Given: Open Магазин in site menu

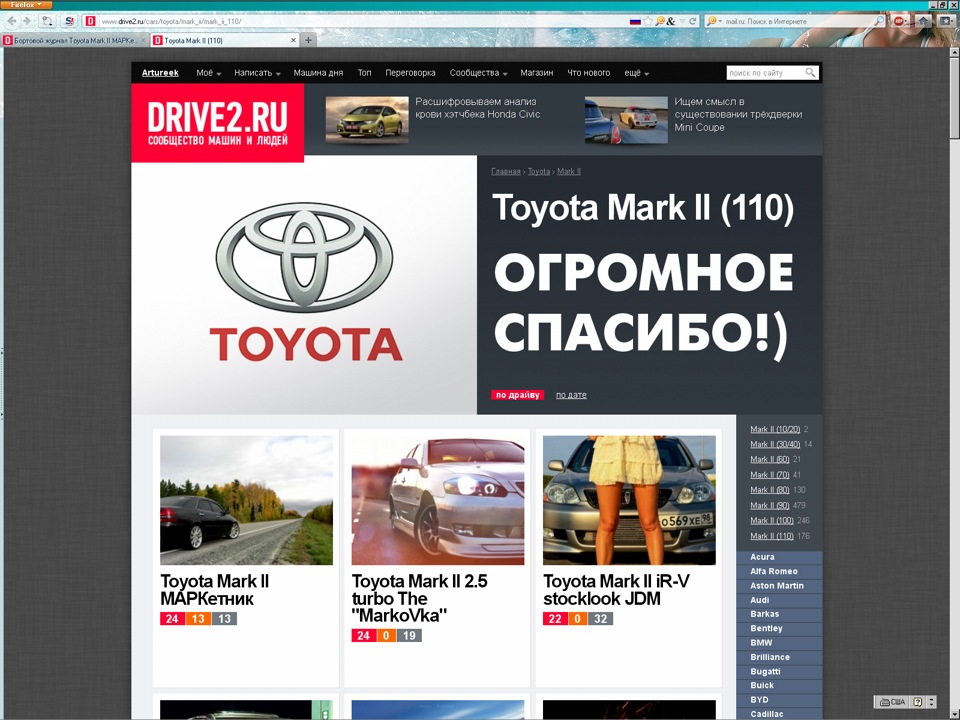Looking at the screenshot, I should (x=536, y=73).
